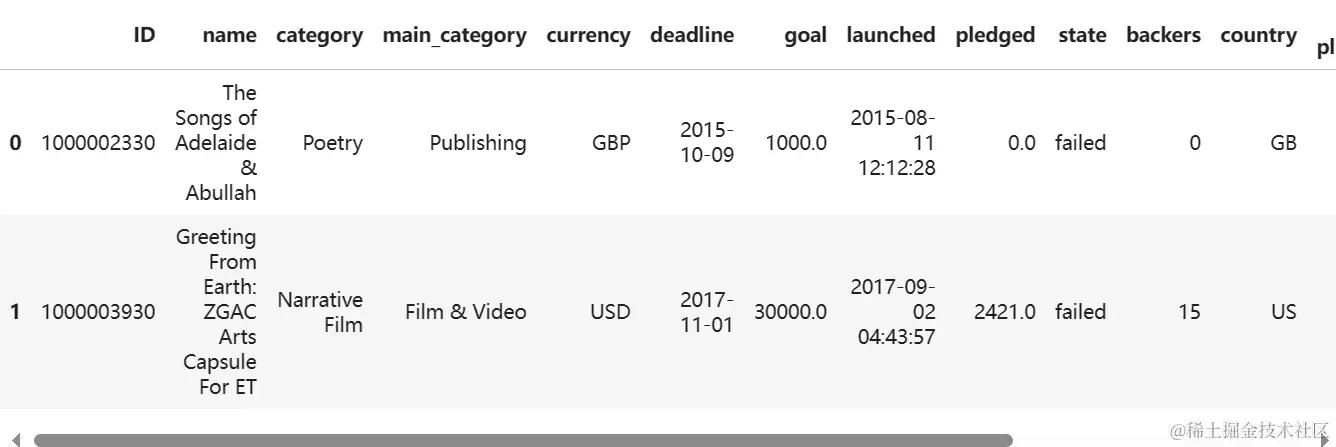Select the 2421.0 pledged cell

point(1004,312)
